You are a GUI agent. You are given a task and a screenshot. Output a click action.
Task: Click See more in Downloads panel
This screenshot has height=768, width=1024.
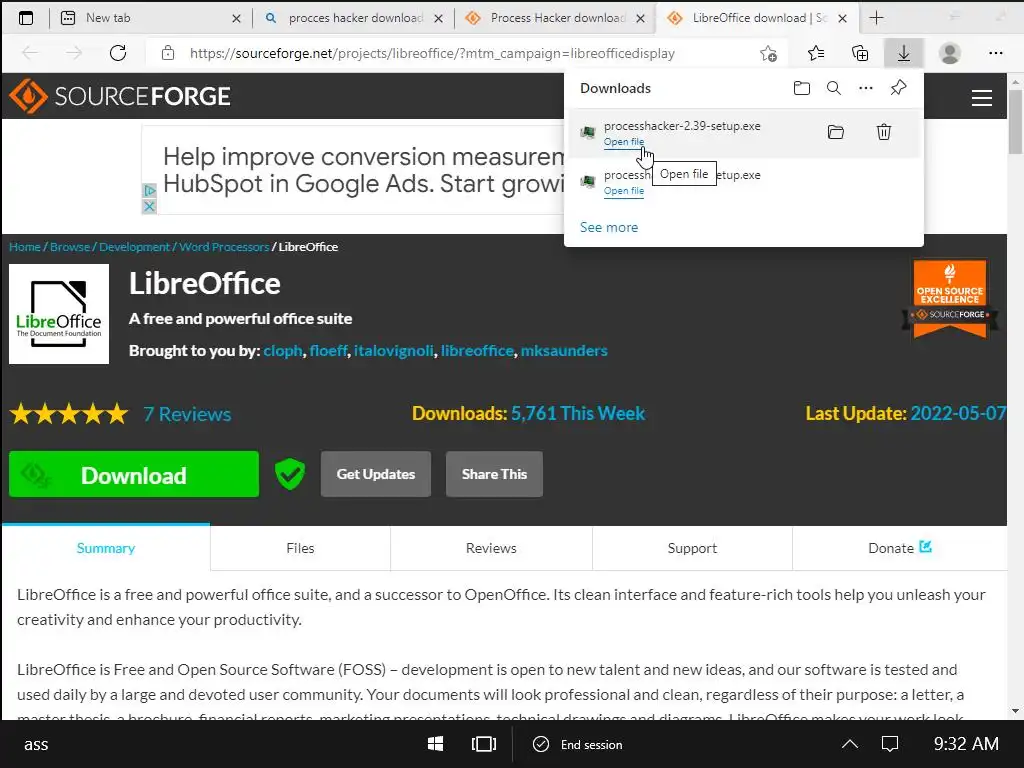click(609, 227)
